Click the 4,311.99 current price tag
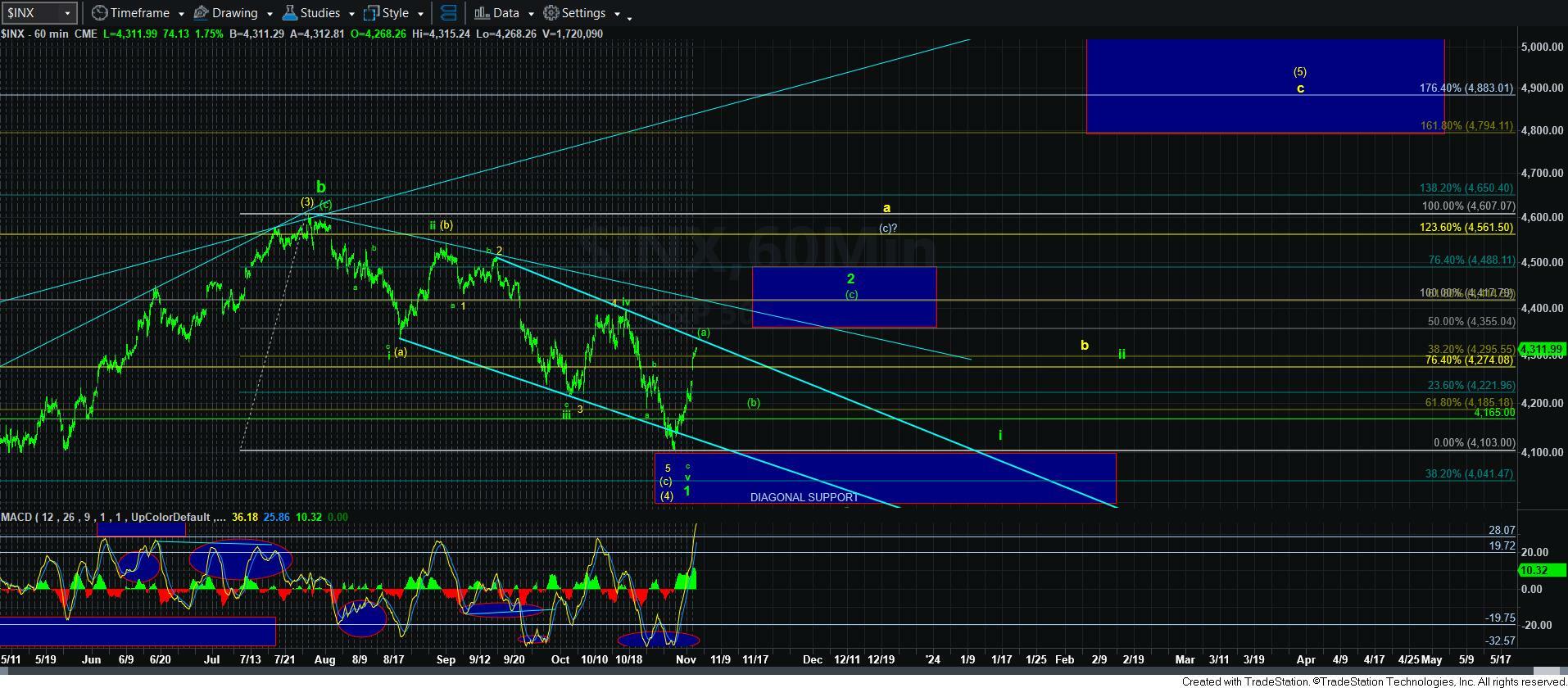Image resolution: width=1568 pixels, height=688 pixels. click(x=1542, y=350)
